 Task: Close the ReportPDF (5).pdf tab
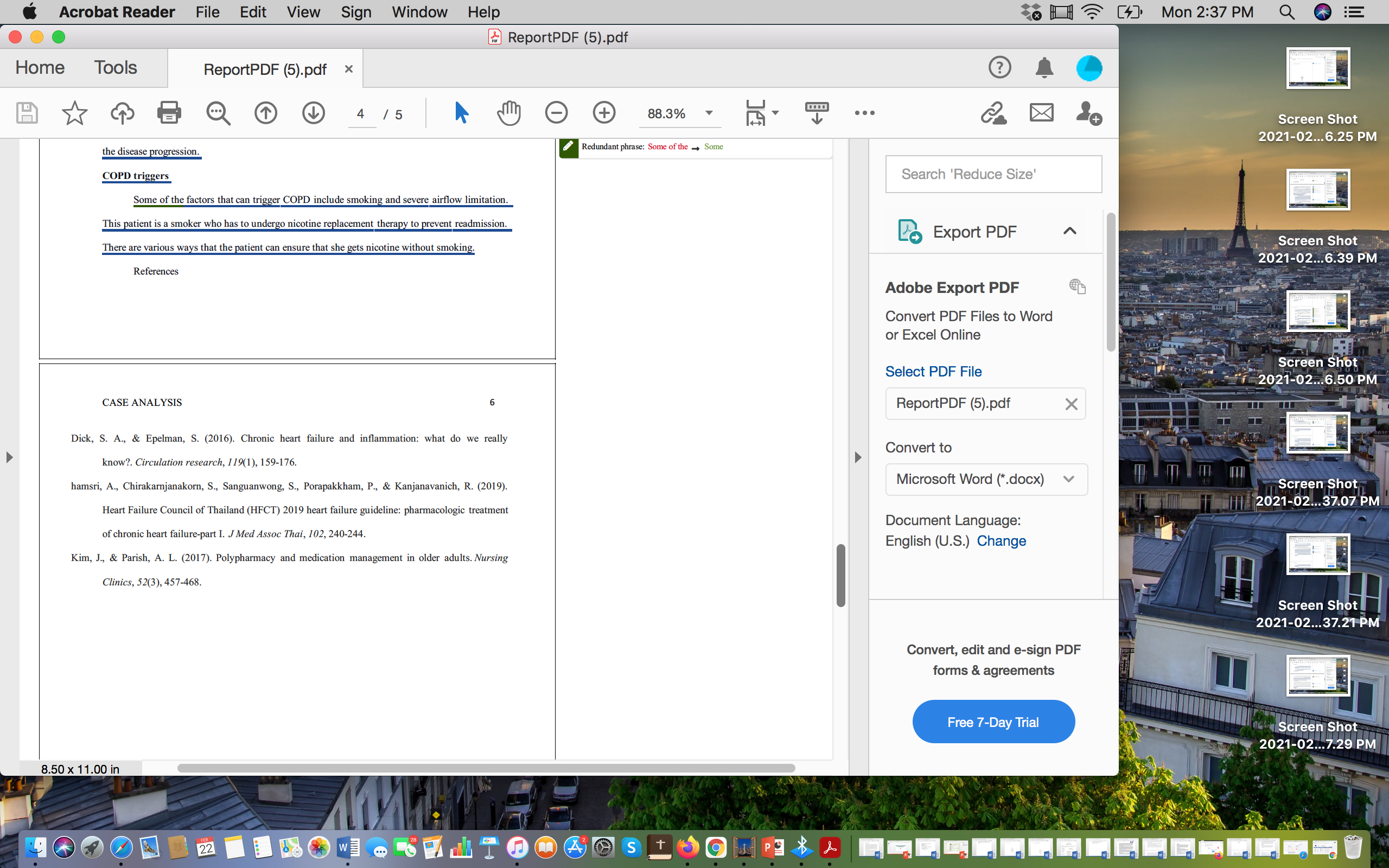click(x=348, y=69)
